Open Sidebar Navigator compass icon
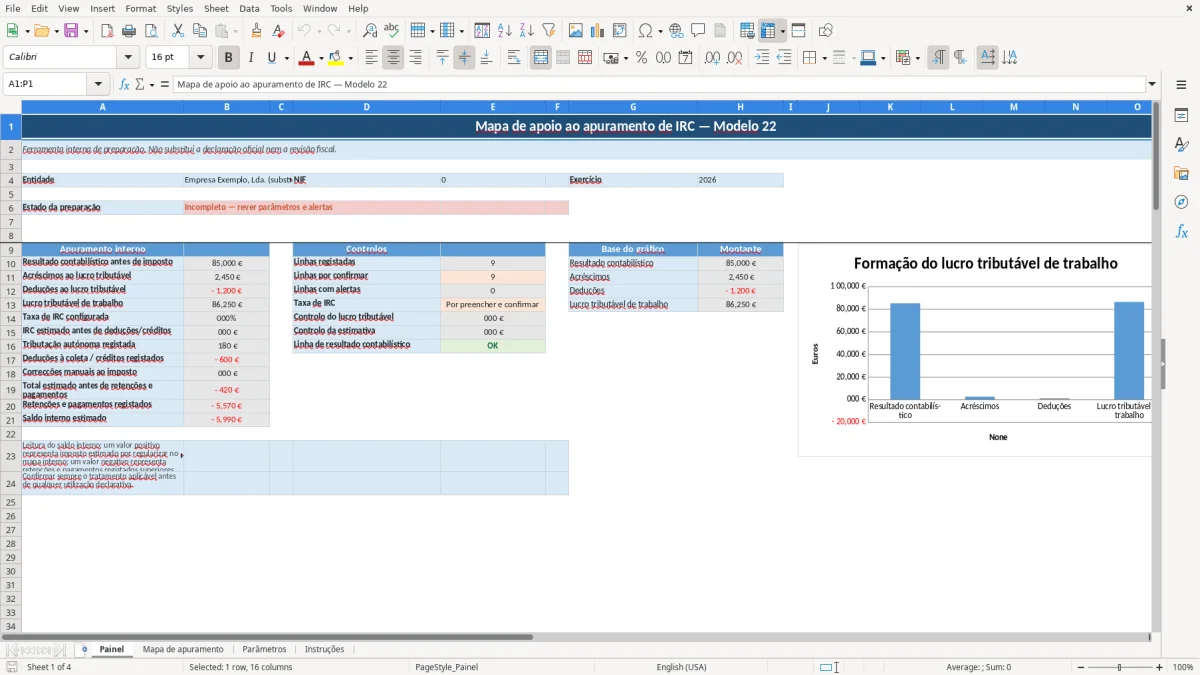 tap(1181, 202)
